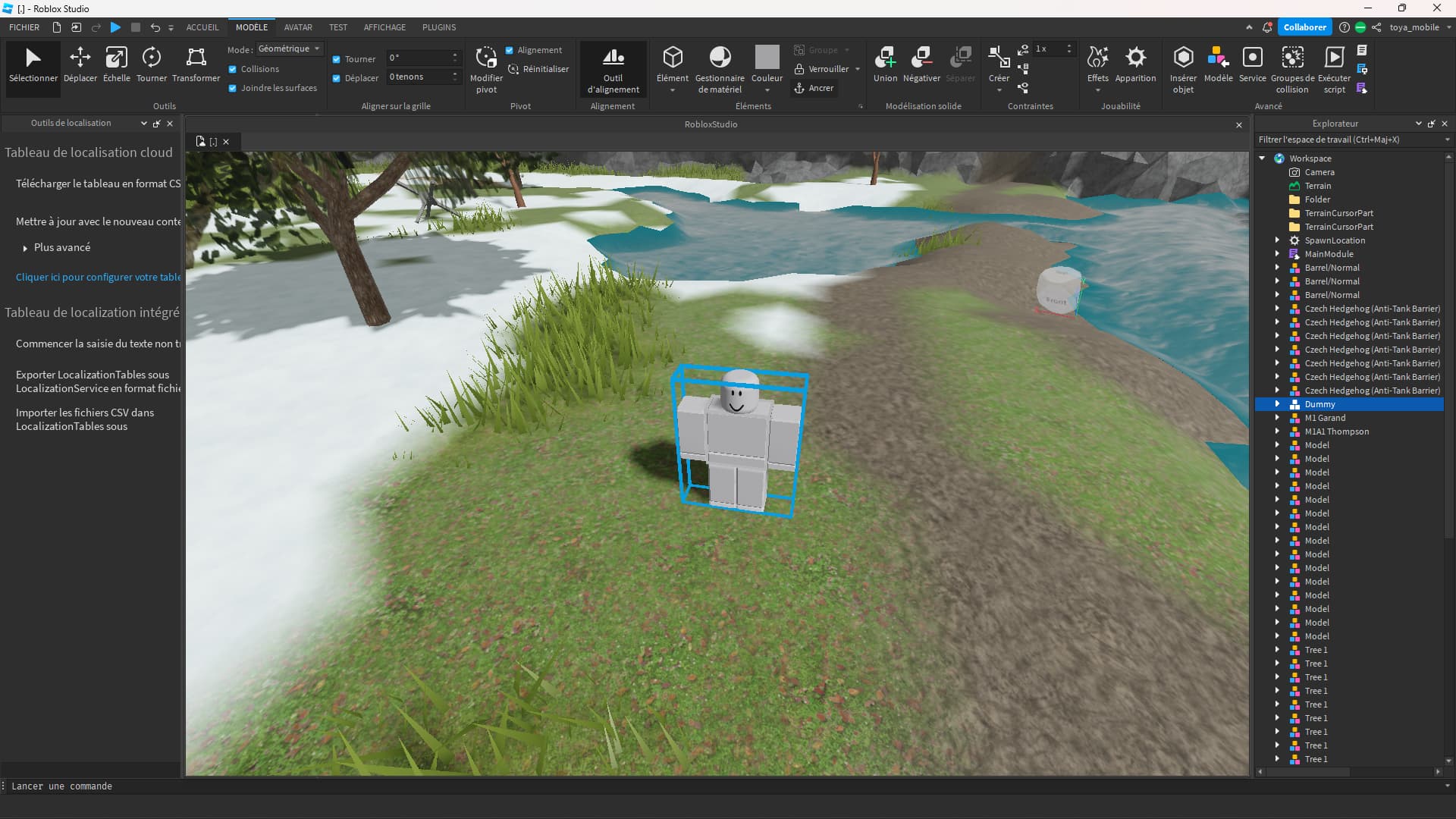The image size is (1456, 819).
Task: Click the new file icon
Action: pyautogui.click(x=57, y=27)
